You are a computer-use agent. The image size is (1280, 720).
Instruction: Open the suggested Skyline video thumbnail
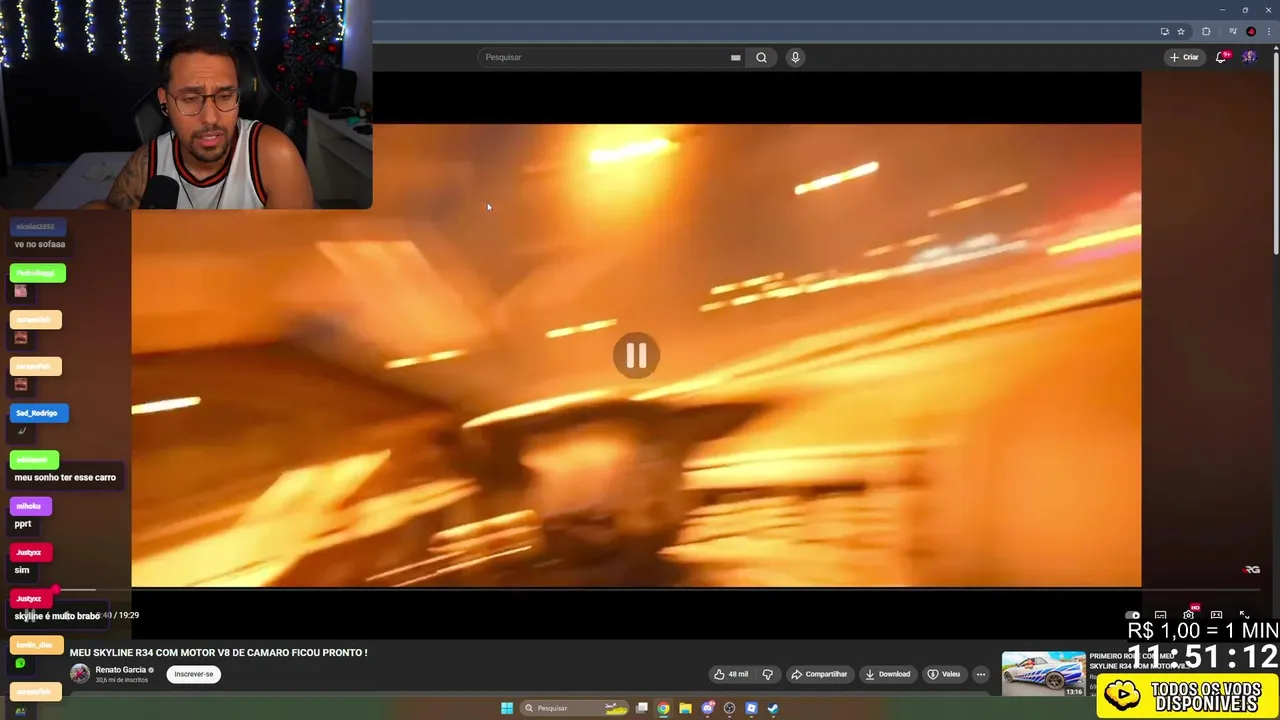pyautogui.click(x=1043, y=674)
